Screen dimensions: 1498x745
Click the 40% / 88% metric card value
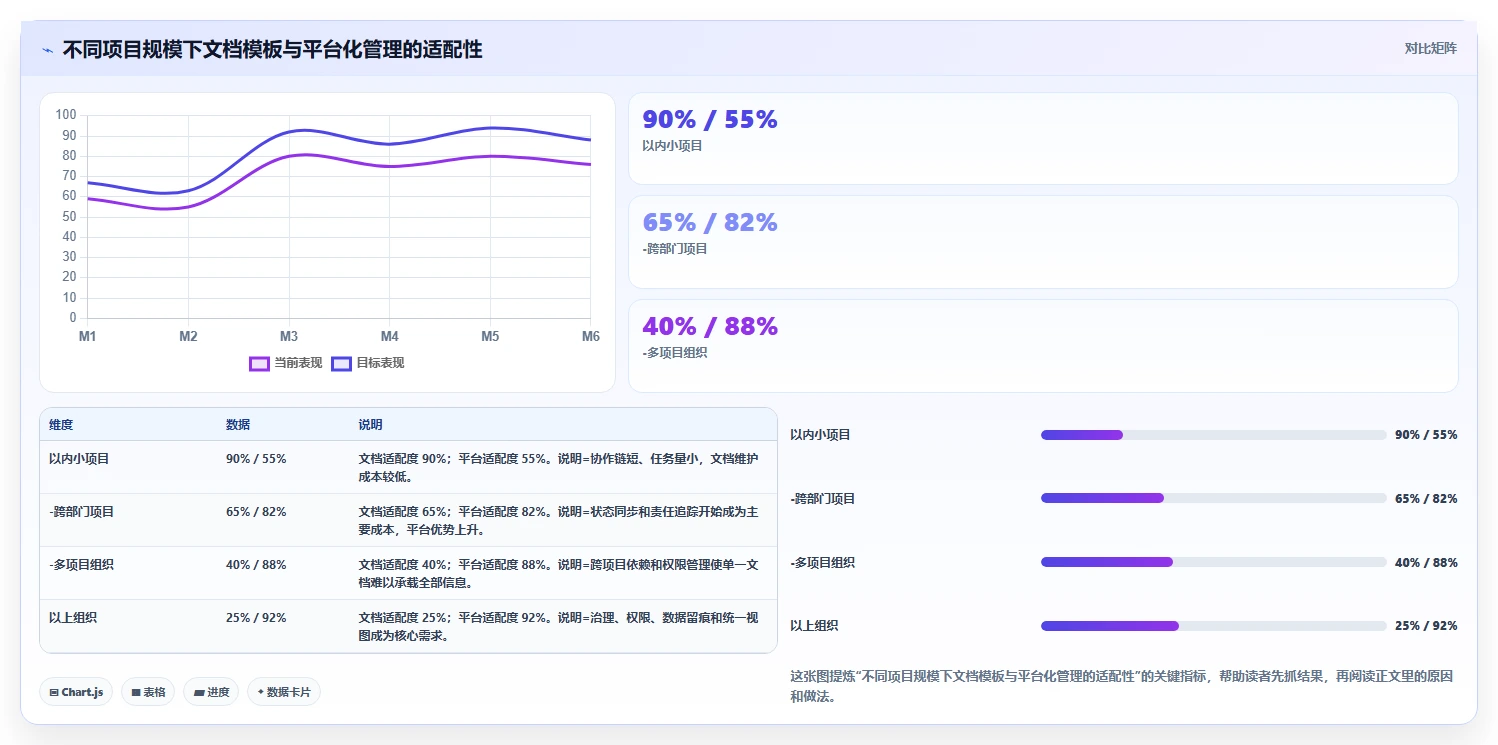[710, 326]
